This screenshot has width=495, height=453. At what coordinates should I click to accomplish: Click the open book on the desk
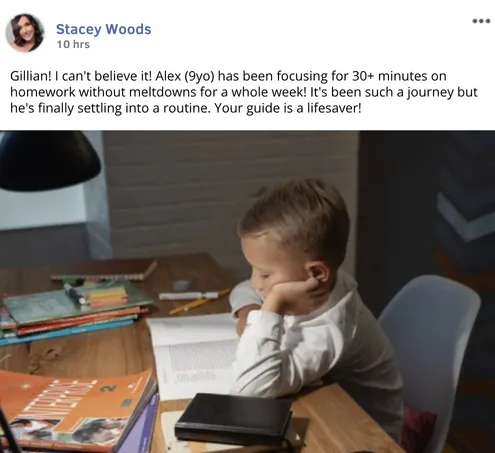point(193,355)
